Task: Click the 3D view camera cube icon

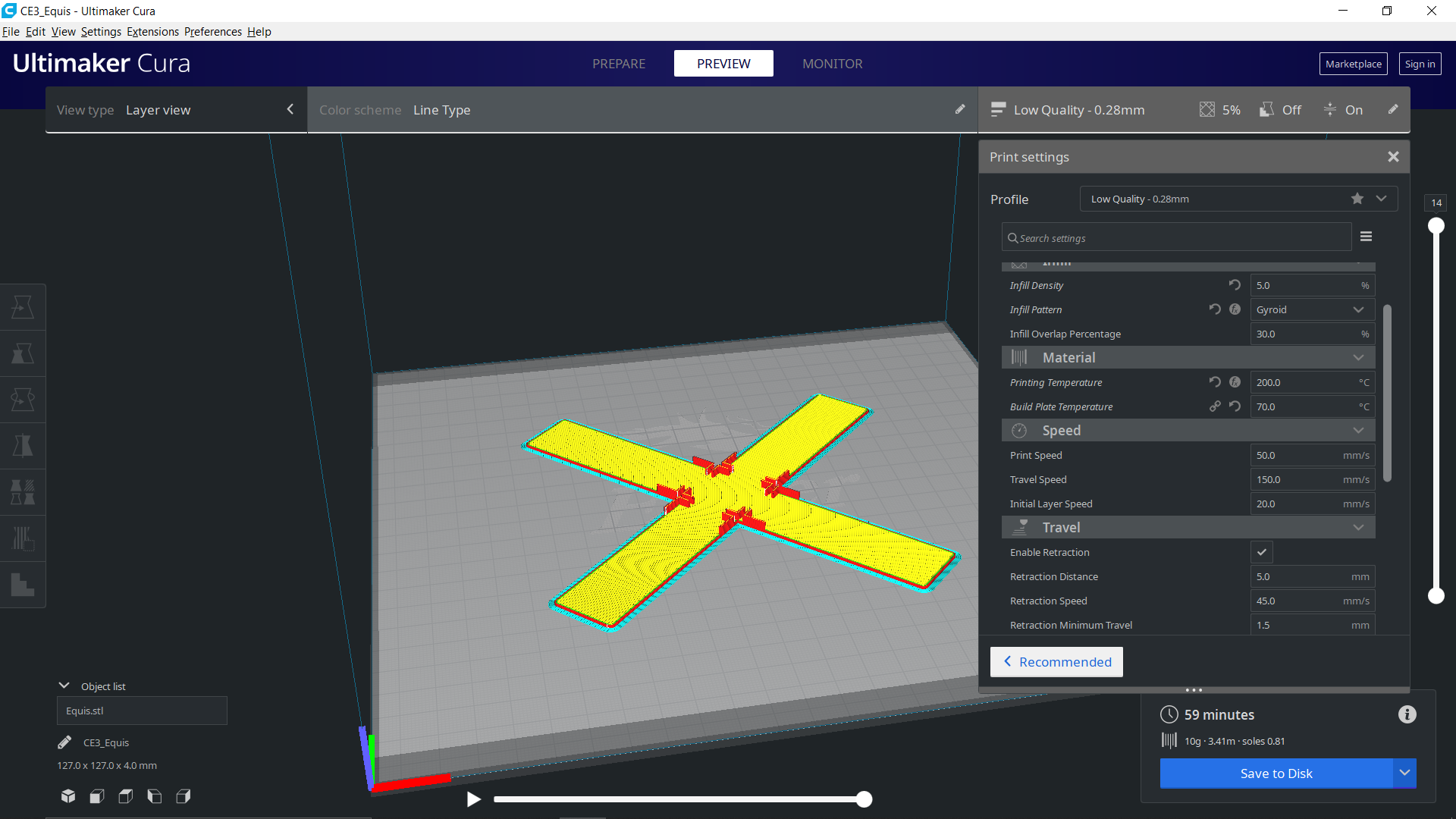Action: (68, 796)
